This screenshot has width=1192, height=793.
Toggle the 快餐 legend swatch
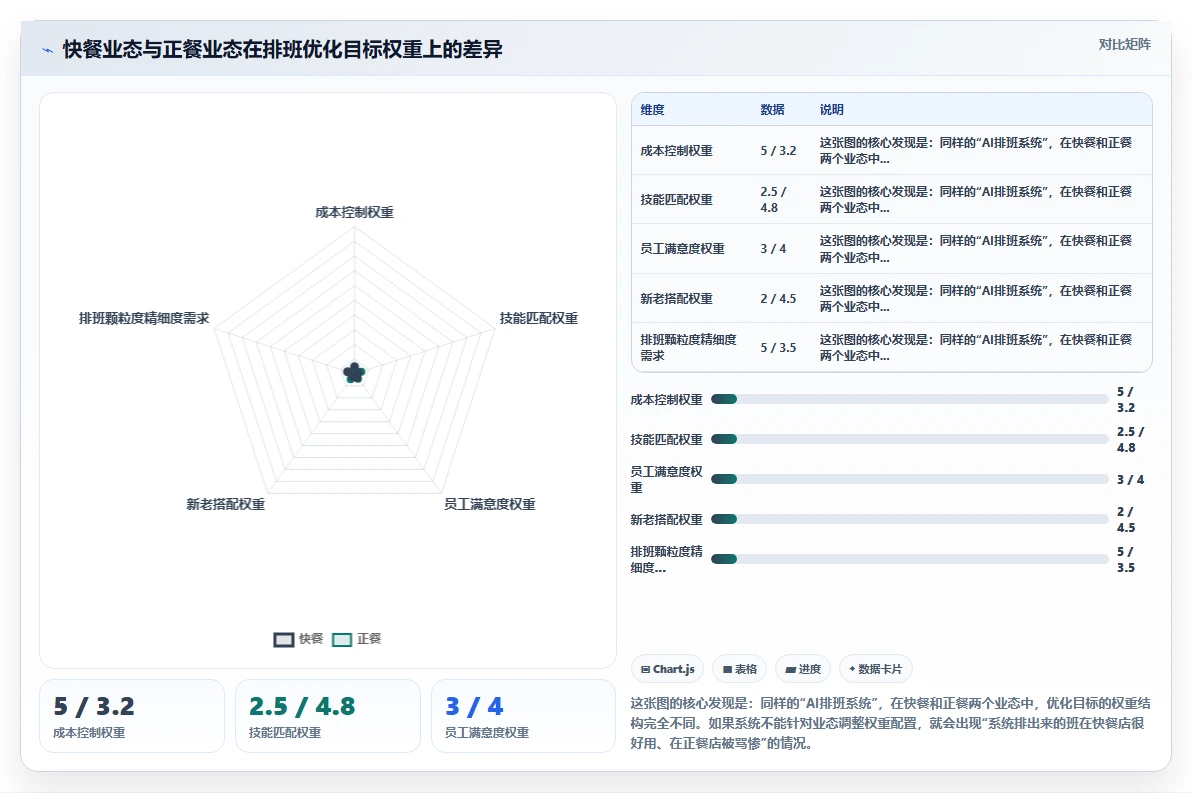(x=284, y=639)
